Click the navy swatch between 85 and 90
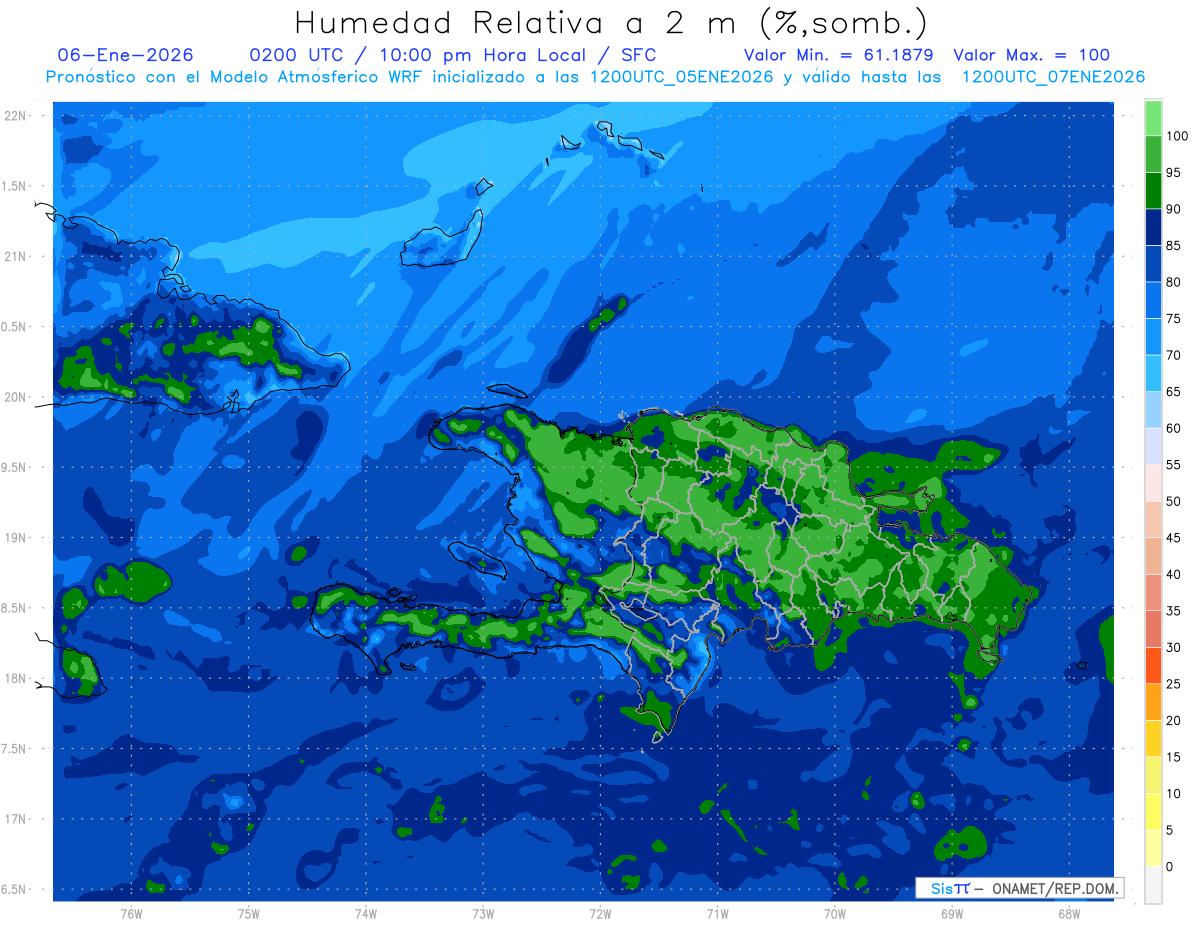 (1153, 228)
